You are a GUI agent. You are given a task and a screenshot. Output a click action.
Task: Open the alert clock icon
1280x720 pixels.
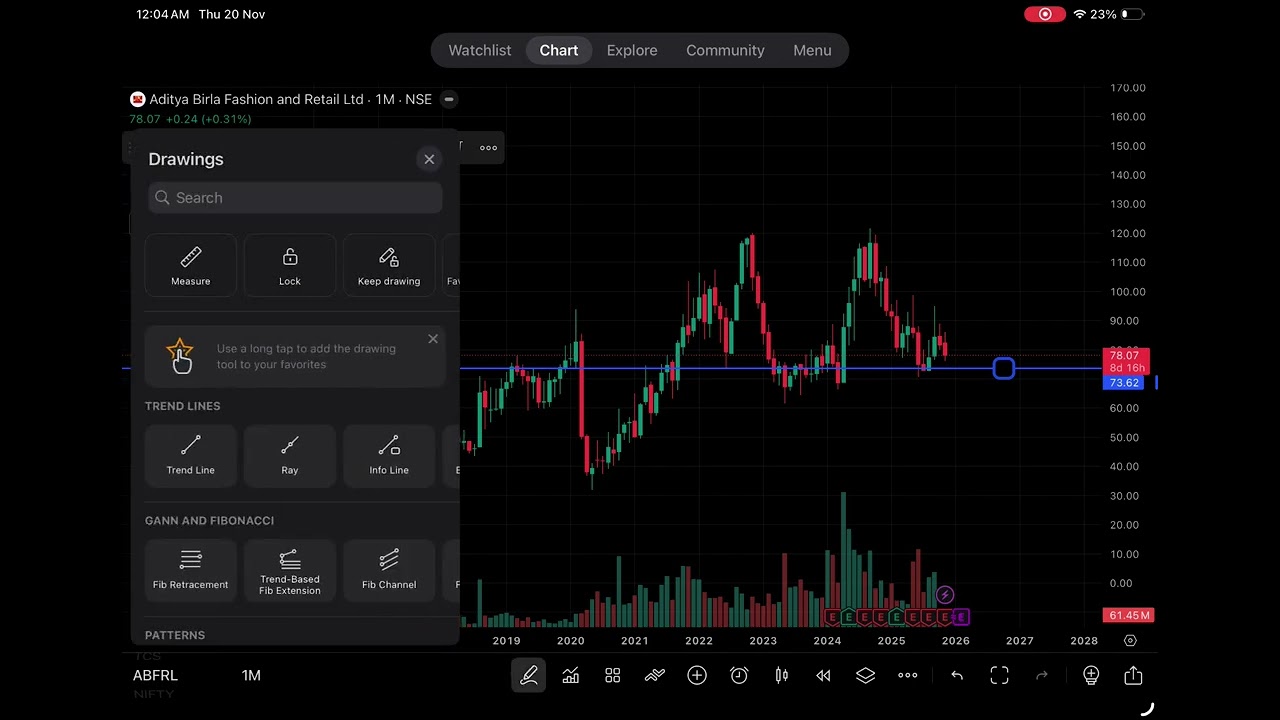(x=739, y=676)
